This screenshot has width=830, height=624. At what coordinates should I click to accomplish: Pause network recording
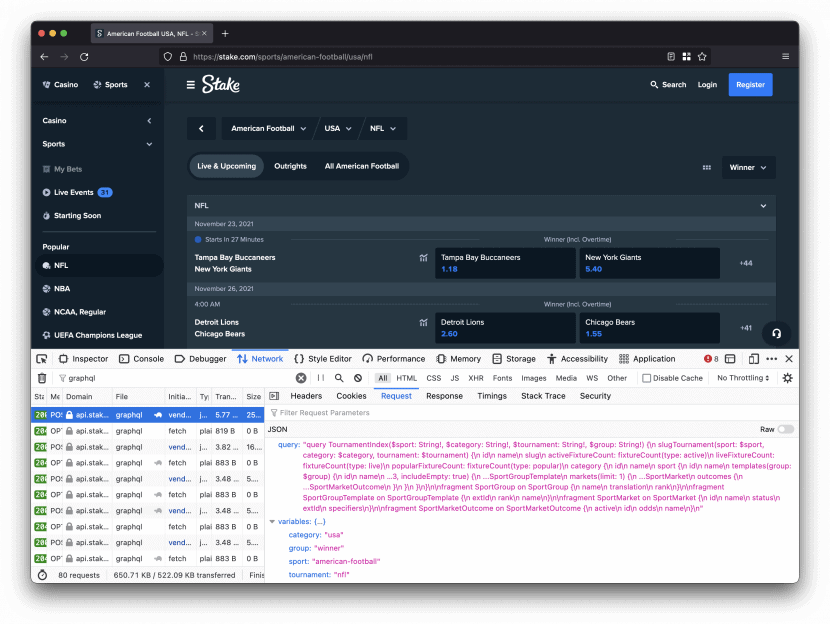(321, 378)
